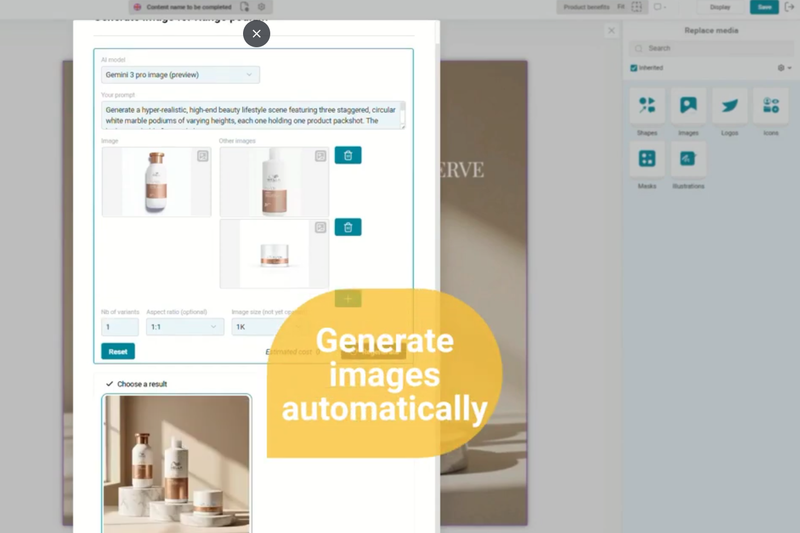
Task: Open the Illustrations media category
Action: click(688, 159)
